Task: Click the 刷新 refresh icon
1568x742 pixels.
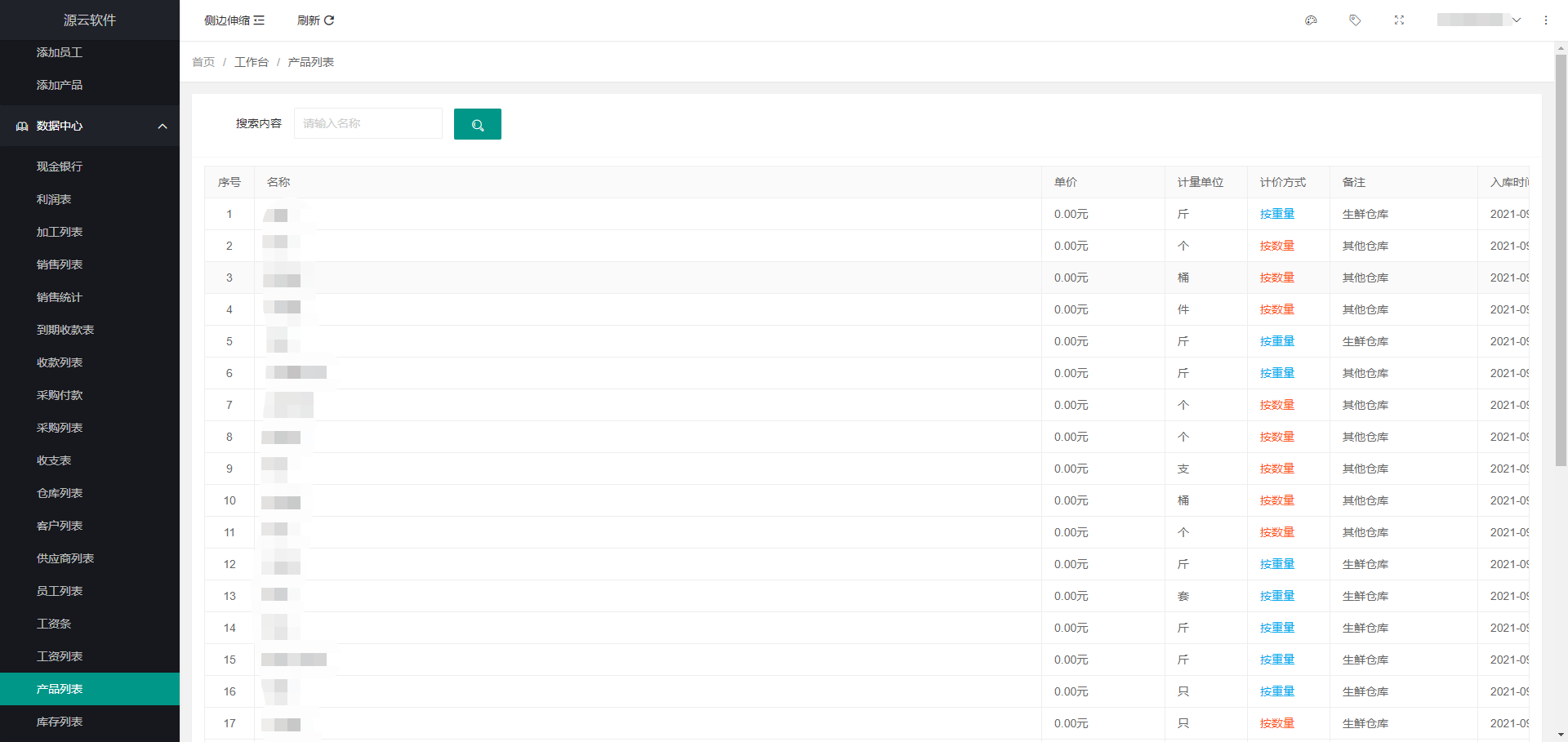Action: point(329,20)
